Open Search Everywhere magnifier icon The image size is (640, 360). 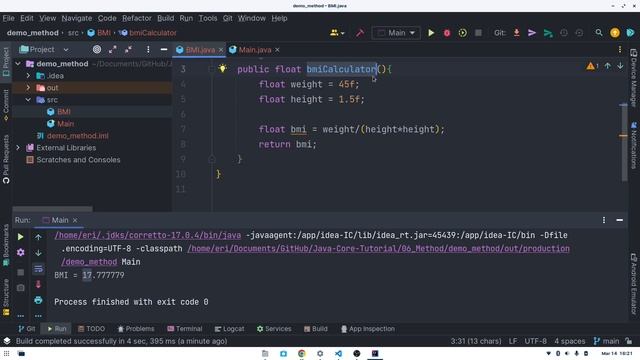click(598, 33)
